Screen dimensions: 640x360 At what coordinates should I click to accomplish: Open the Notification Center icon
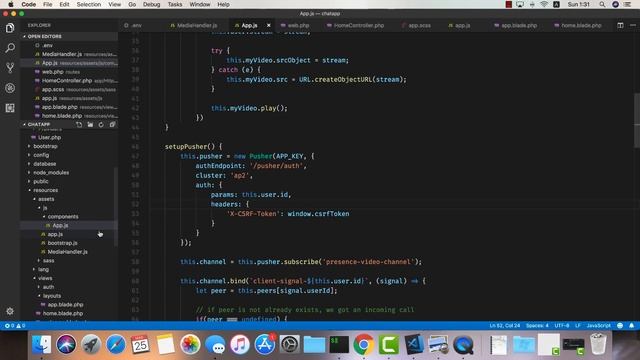pyautogui.click(x=628, y=4)
